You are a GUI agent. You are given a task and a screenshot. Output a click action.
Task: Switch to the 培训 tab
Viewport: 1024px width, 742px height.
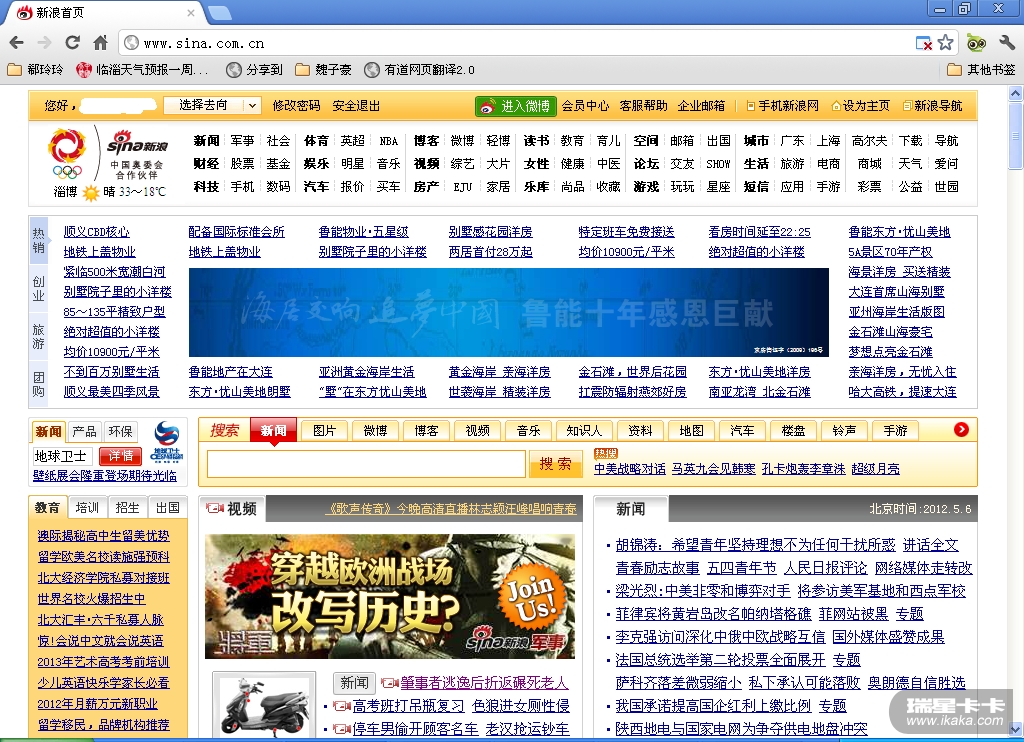pyautogui.click(x=87, y=508)
